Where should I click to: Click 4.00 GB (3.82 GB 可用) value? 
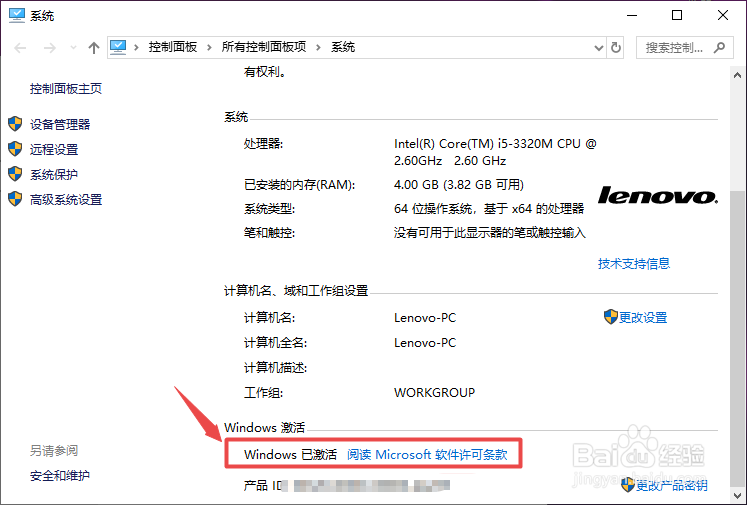(459, 185)
